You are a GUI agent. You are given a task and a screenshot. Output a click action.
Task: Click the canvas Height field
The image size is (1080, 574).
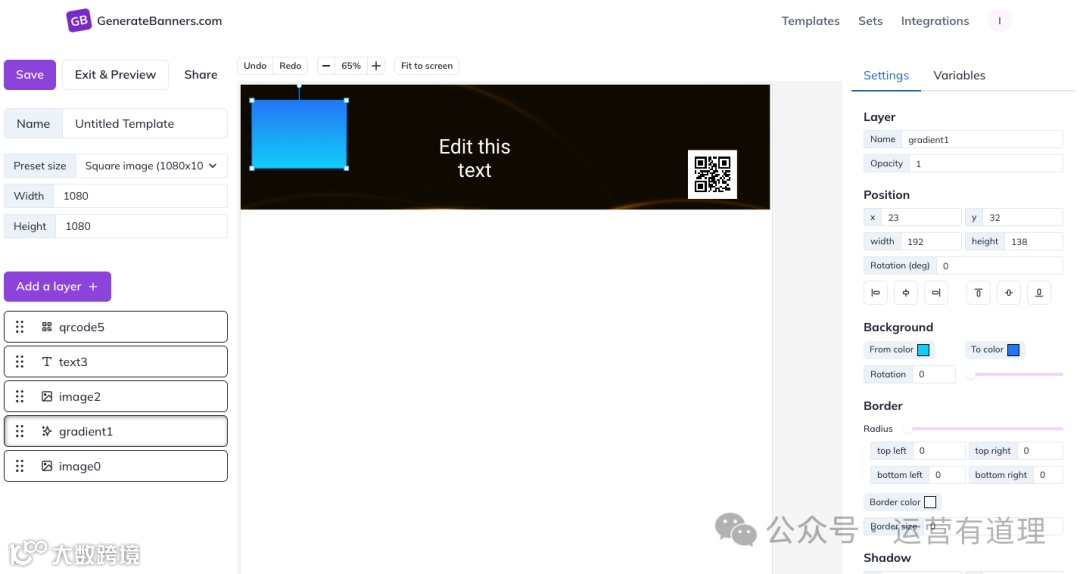pyautogui.click(x=141, y=227)
